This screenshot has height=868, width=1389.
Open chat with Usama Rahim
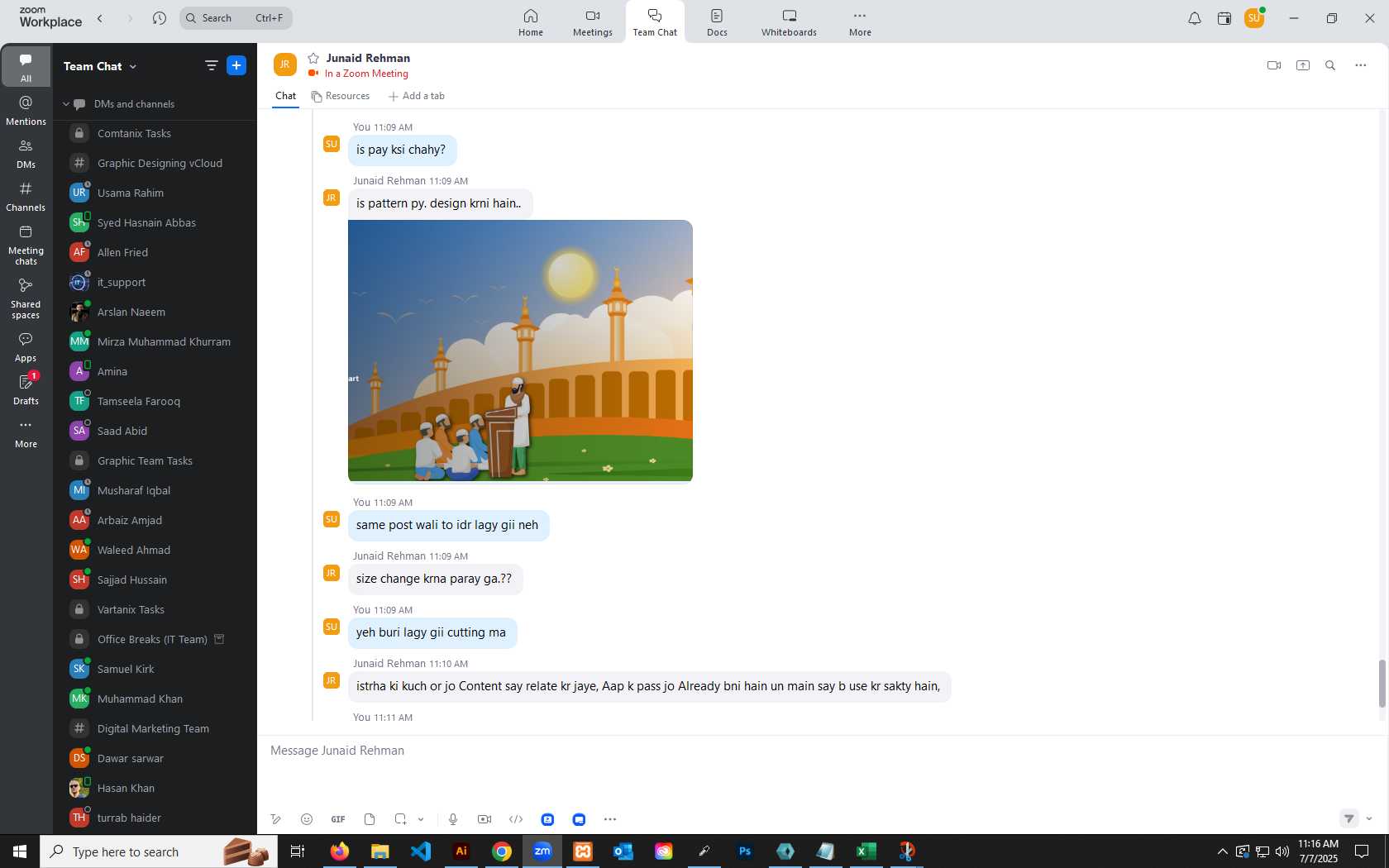pyautogui.click(x=155, y=193)
